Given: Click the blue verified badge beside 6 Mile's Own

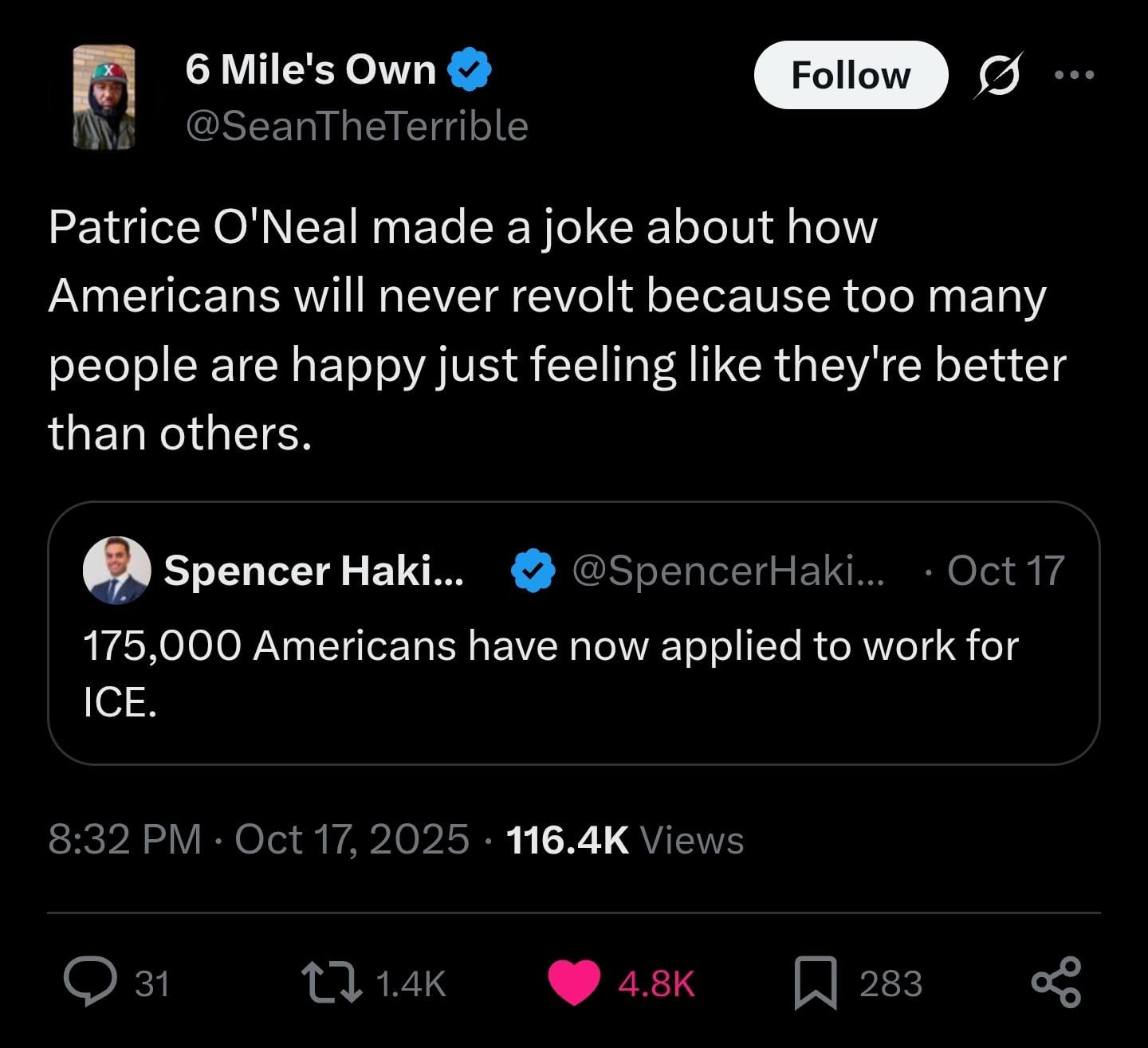Looking at the screenshot, I should pos(470,70).
